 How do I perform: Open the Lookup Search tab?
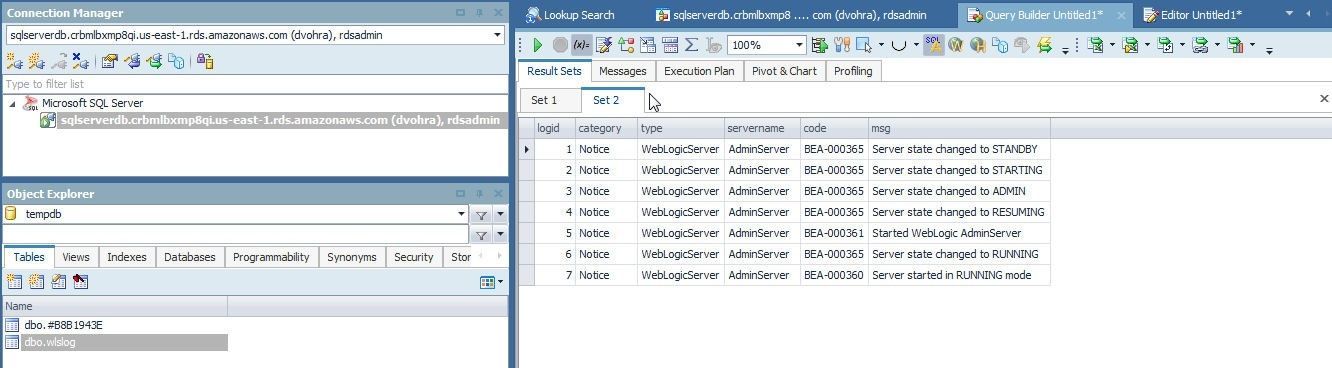coord(570,15)
